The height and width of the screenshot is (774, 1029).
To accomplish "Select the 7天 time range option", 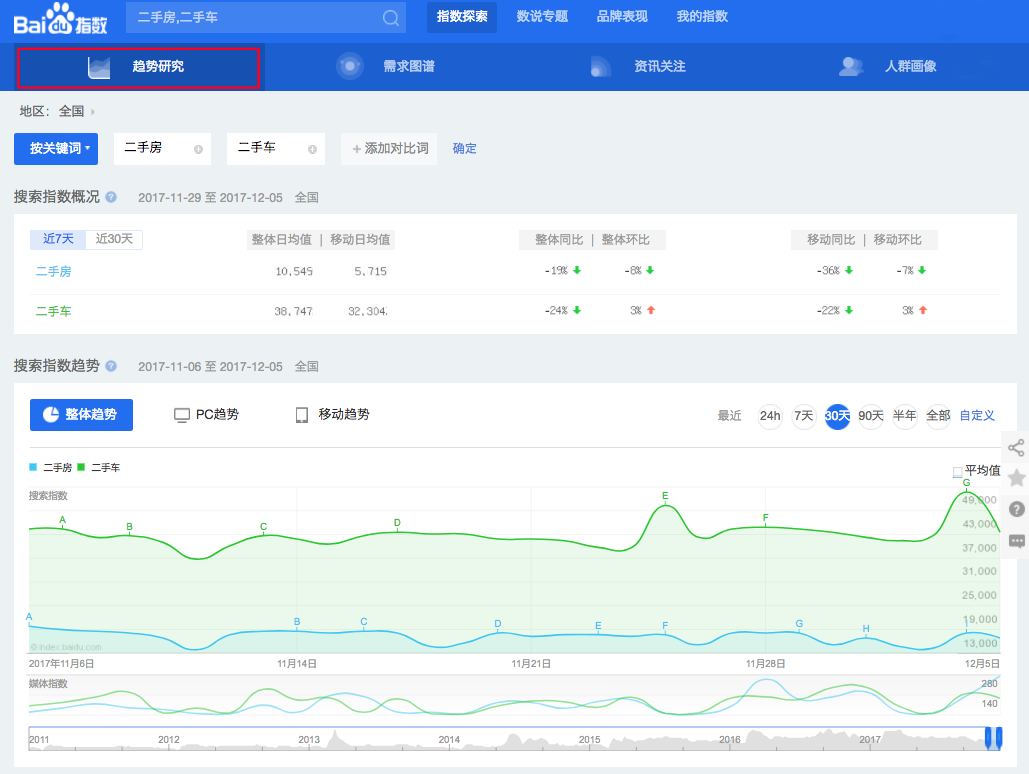I will tap(804, 416).
